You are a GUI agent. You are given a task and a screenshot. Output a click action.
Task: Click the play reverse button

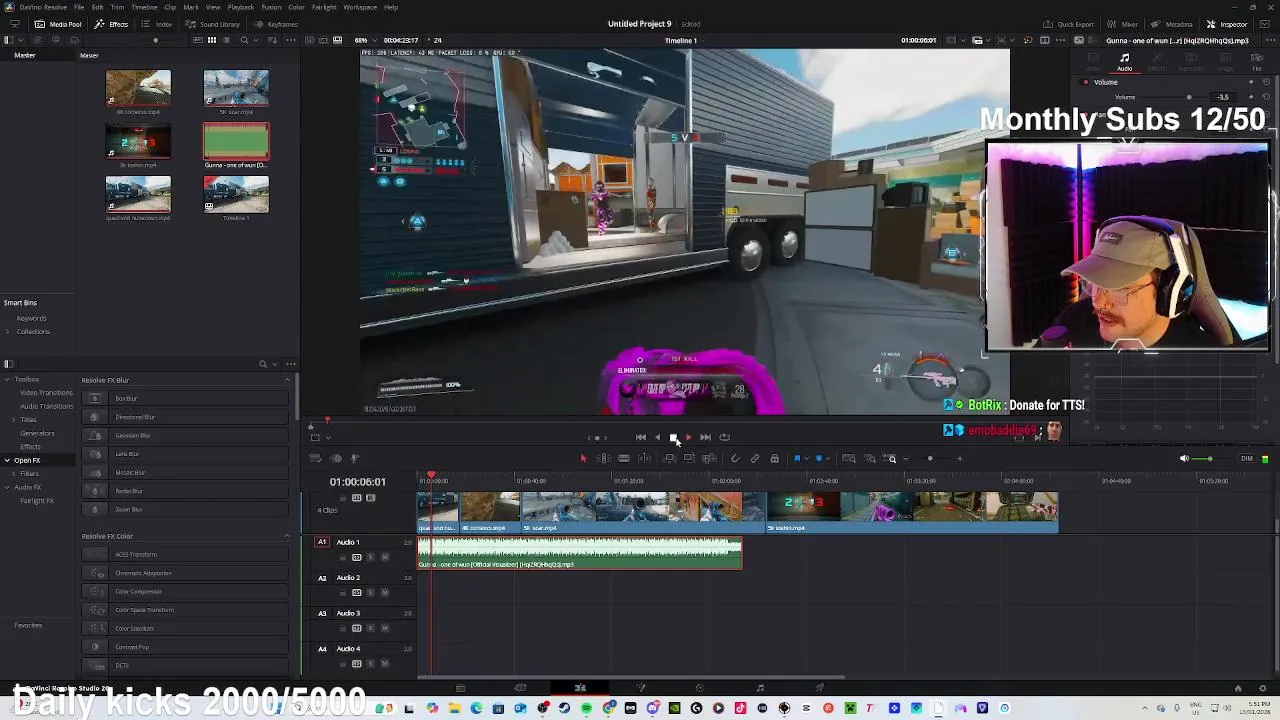point(657,437)
